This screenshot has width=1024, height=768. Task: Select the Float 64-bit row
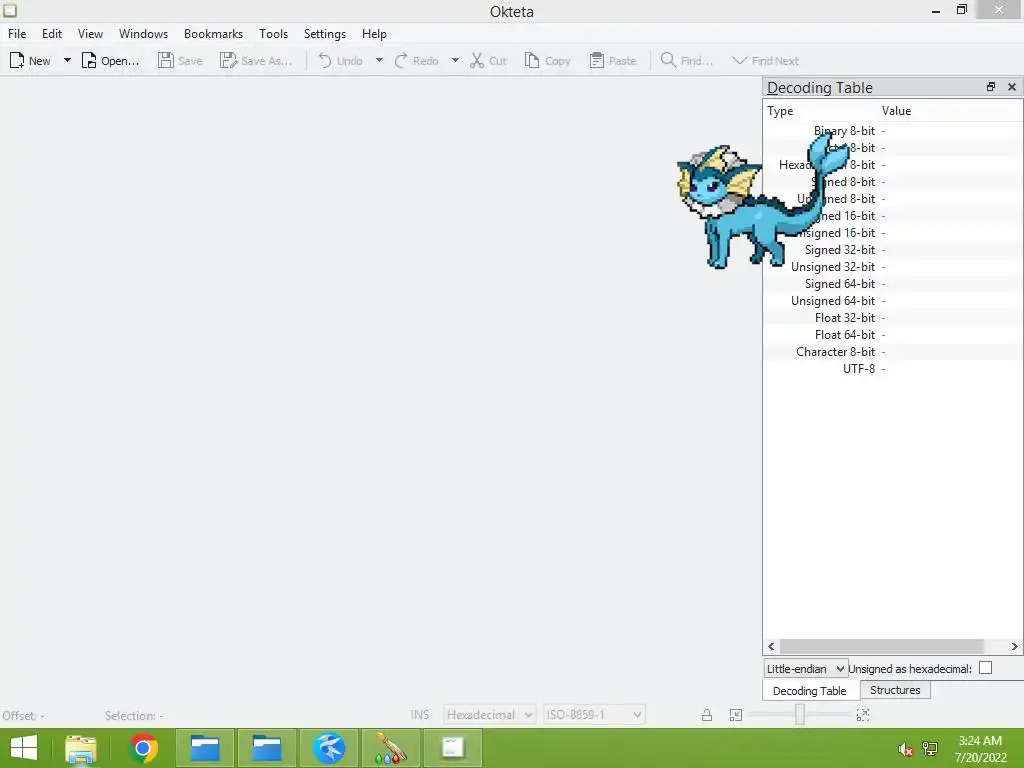tap(893, 335)
